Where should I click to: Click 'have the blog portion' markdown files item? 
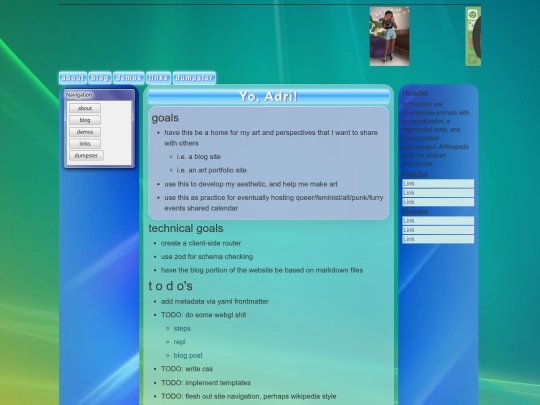pos(262,270)
